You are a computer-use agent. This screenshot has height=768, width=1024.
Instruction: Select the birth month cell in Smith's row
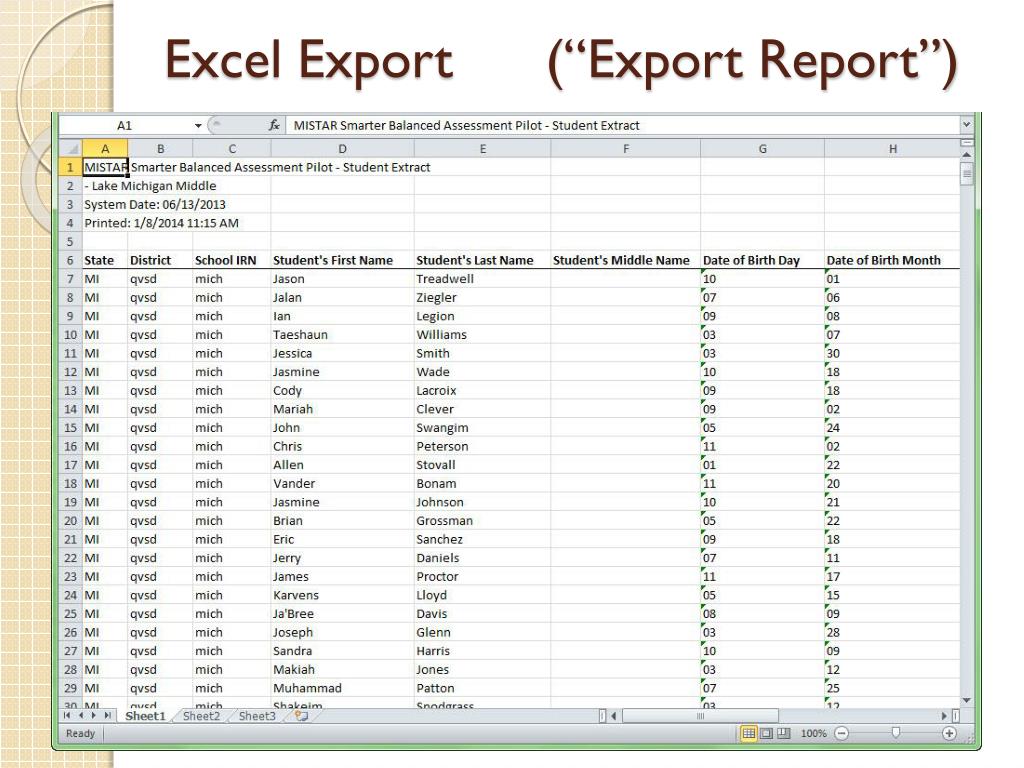coord(892,353)
